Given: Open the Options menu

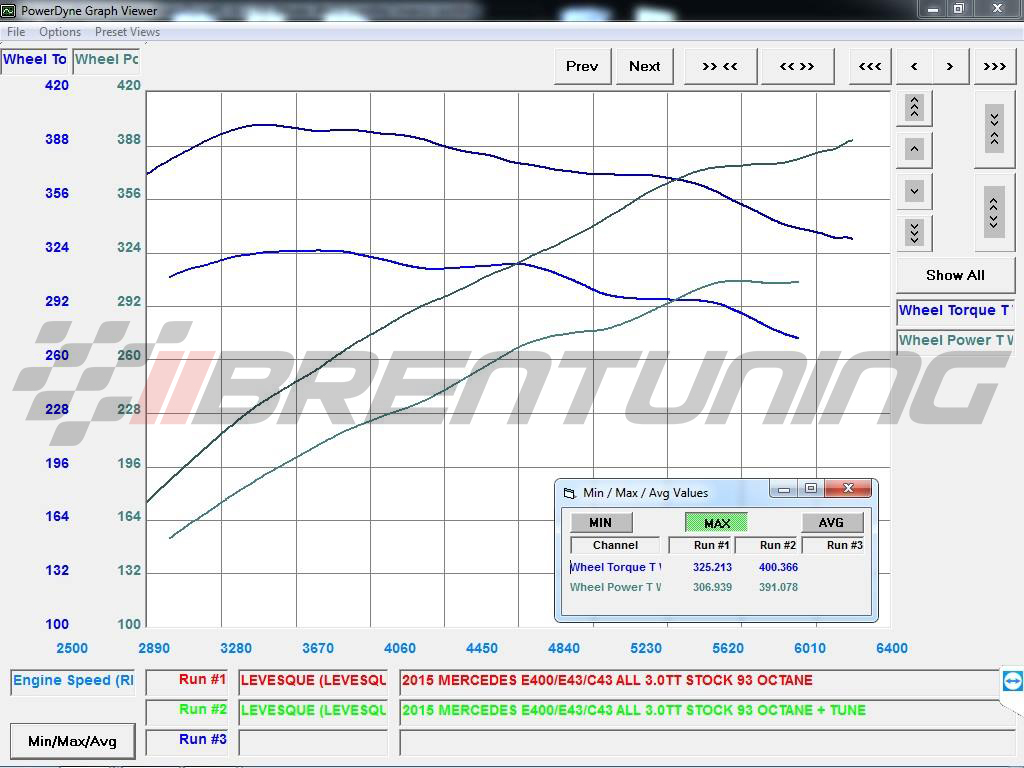Looking at the screenshot, I should click(60, 32).
